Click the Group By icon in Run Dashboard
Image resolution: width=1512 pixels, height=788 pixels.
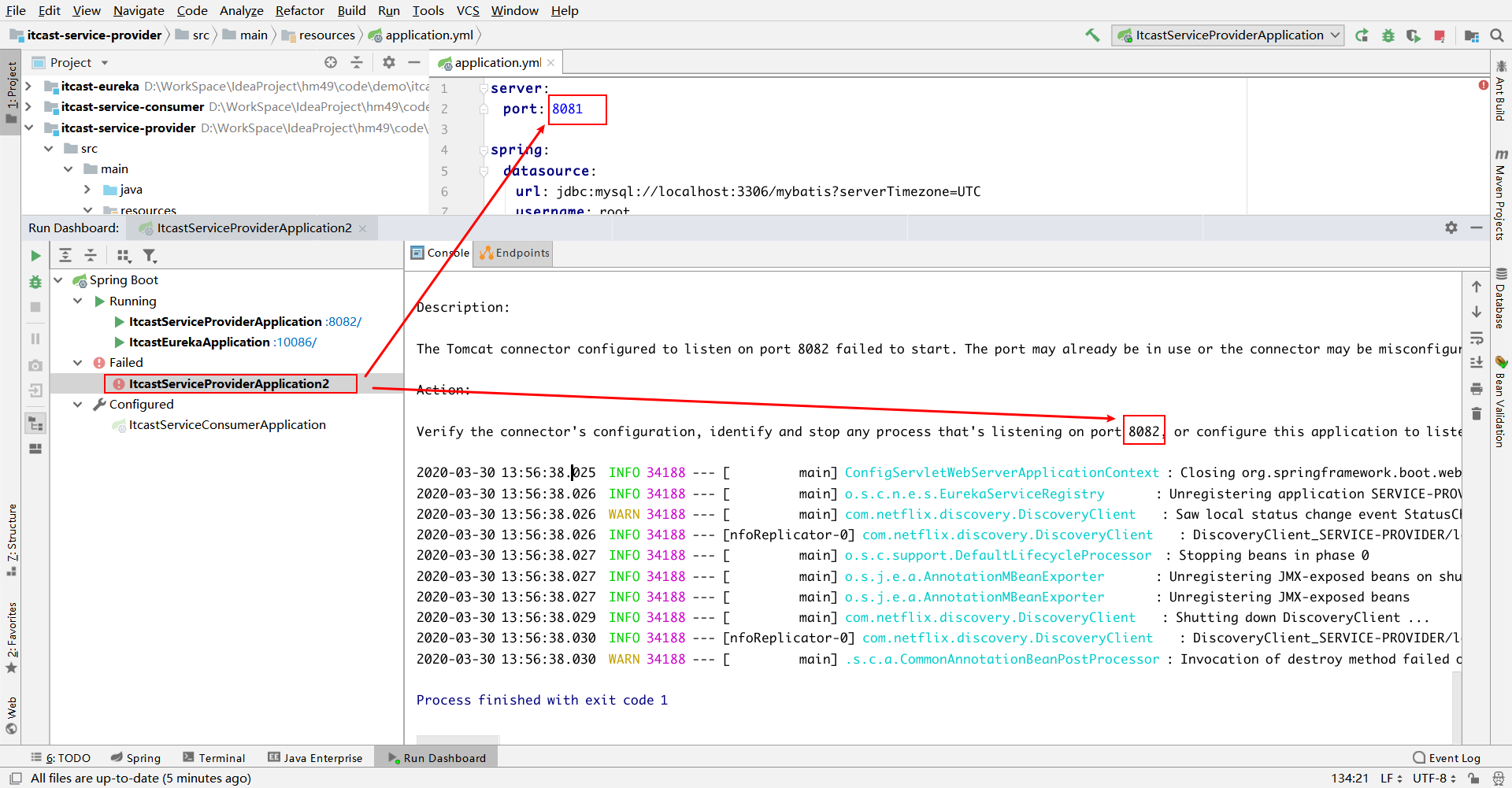pos(124,255)
